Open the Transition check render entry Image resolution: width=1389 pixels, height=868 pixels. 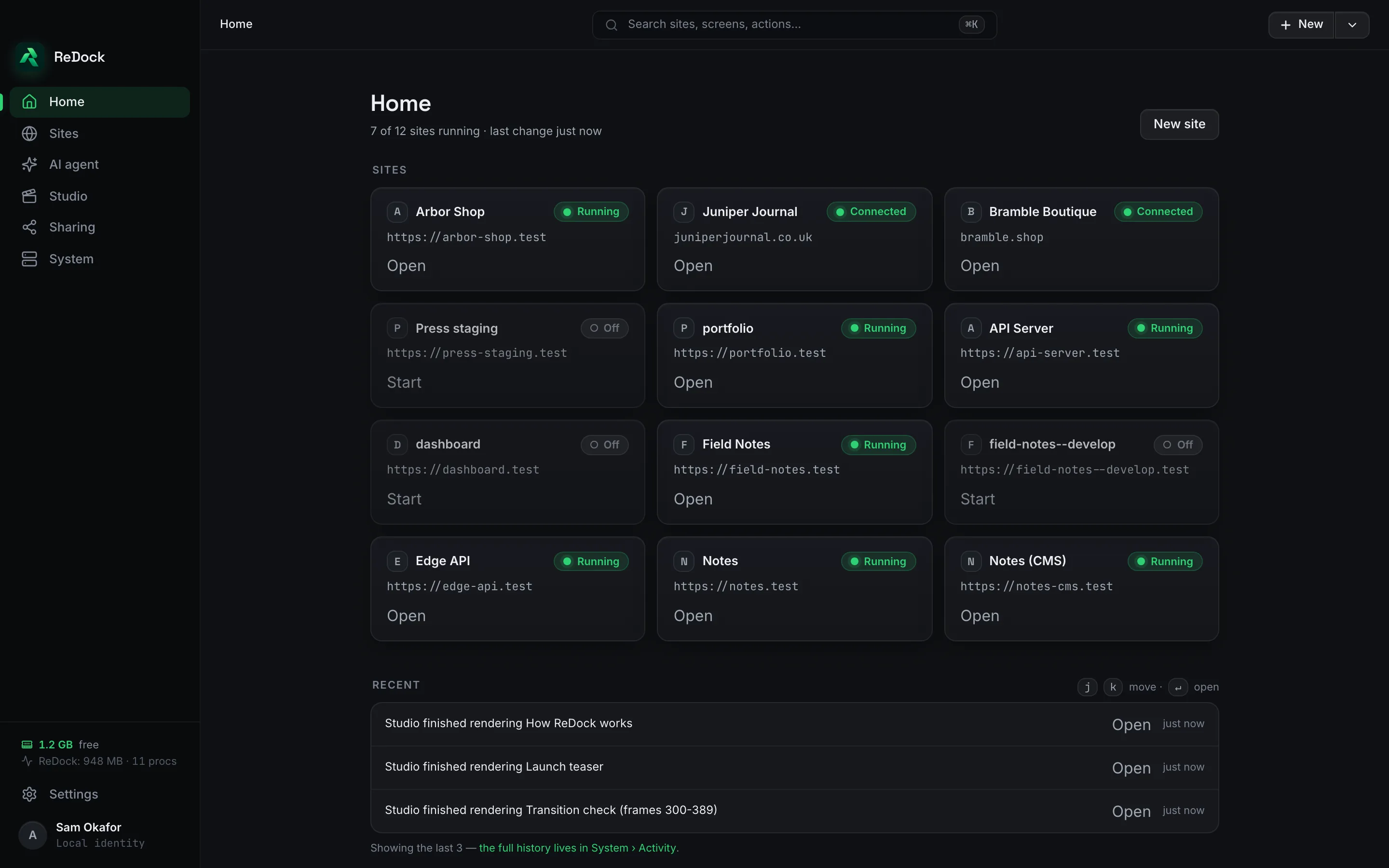coord(1131,812)
